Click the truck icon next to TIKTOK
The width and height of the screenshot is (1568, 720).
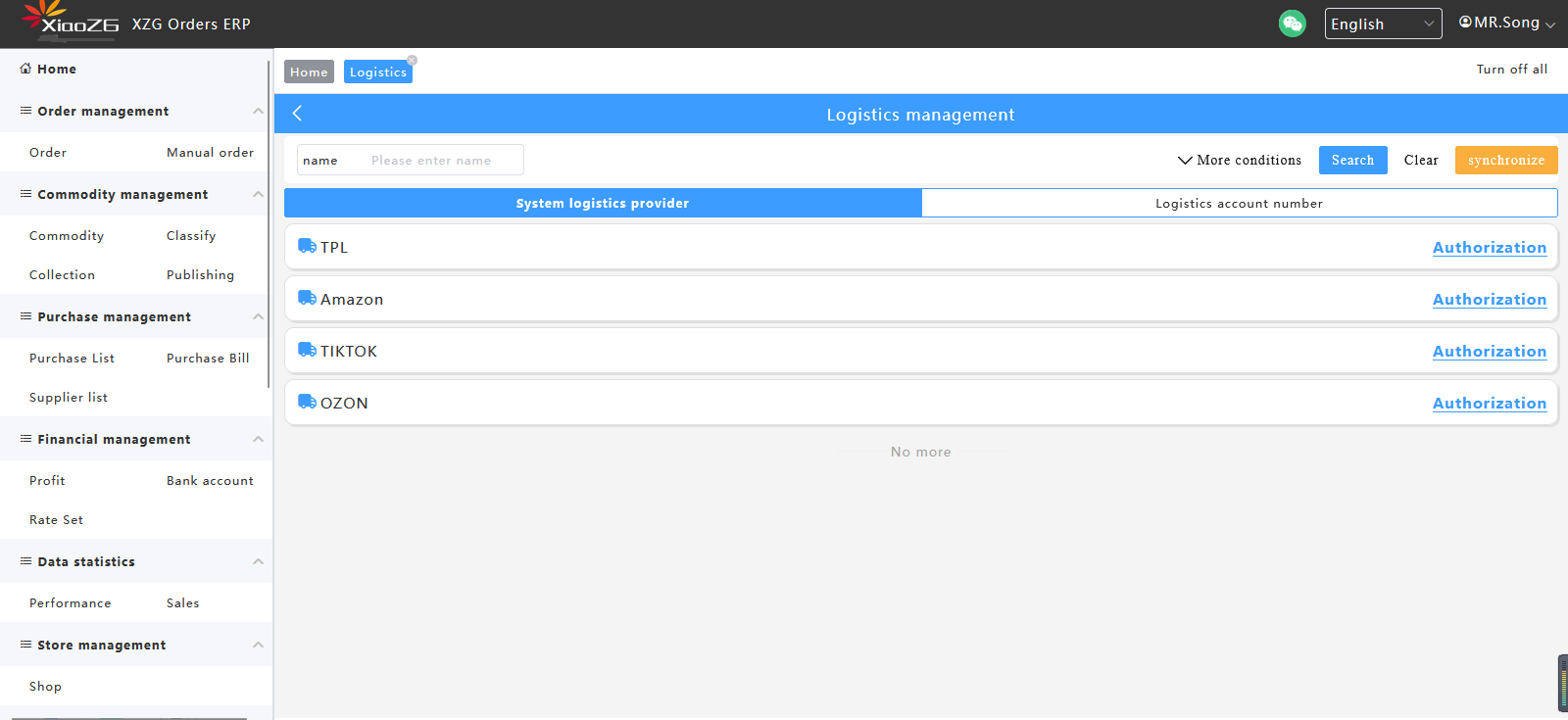(307, 350)
